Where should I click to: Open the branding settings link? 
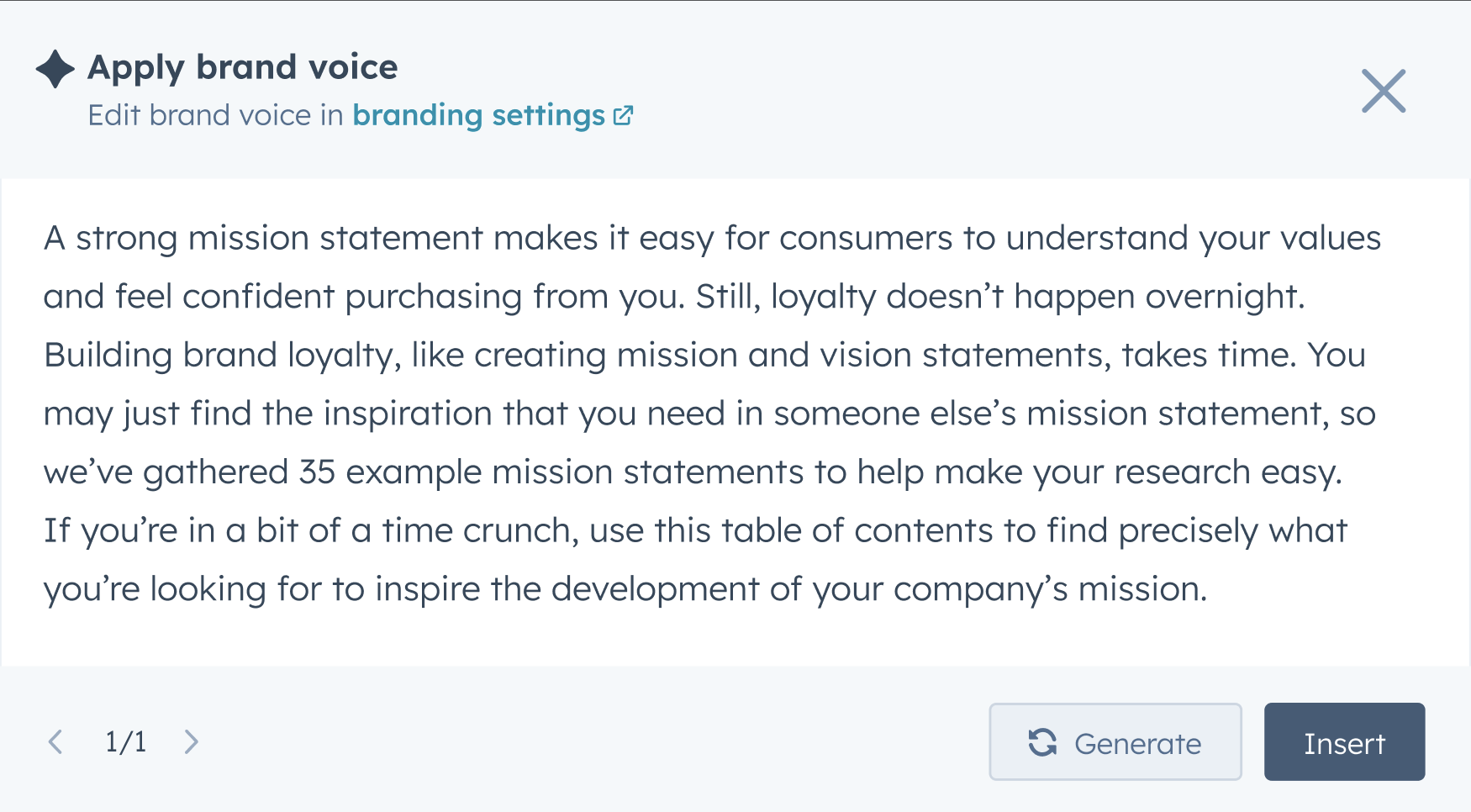tap(479, 115)
